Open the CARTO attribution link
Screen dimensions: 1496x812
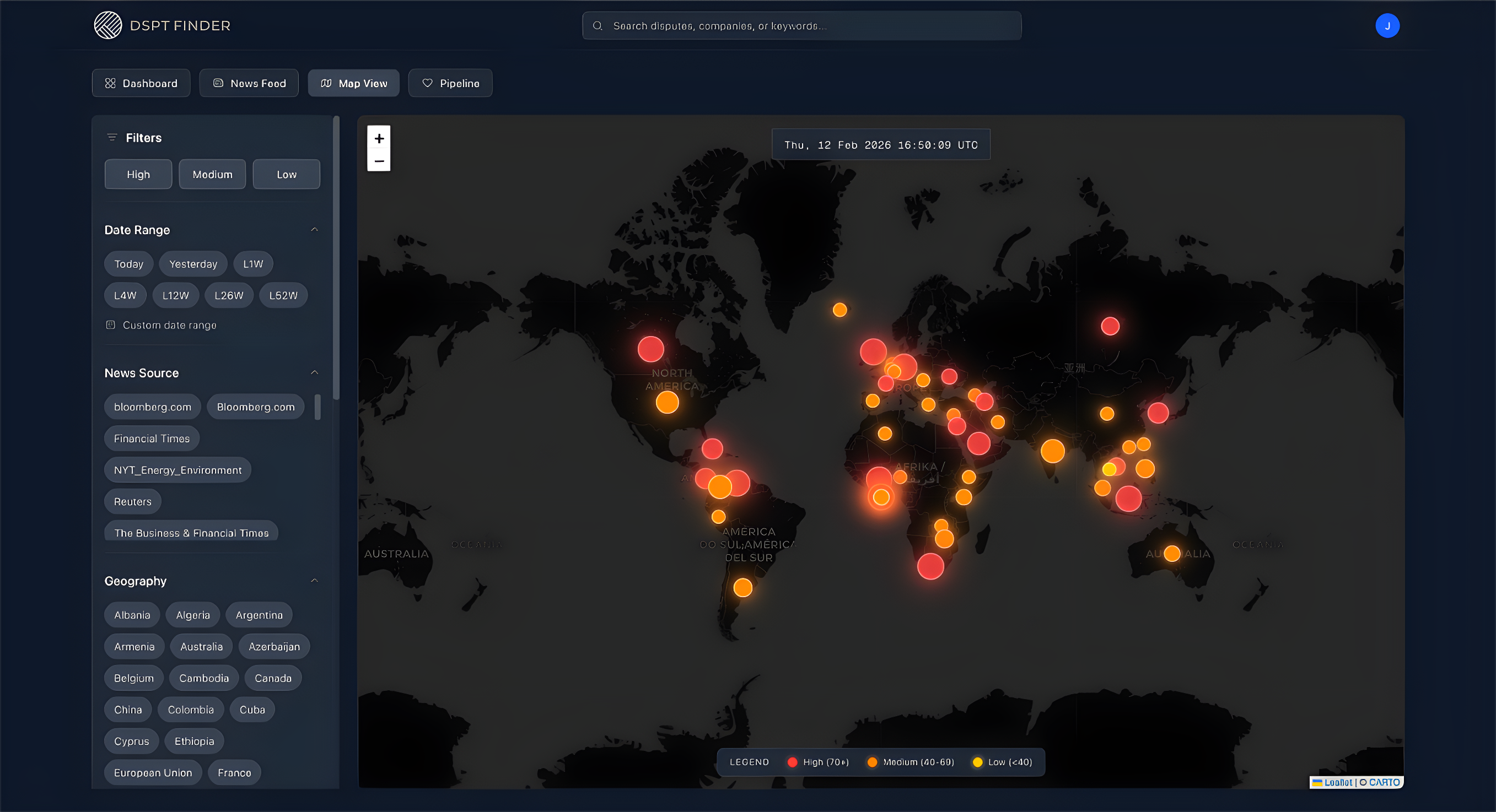tap(1384, 782)
